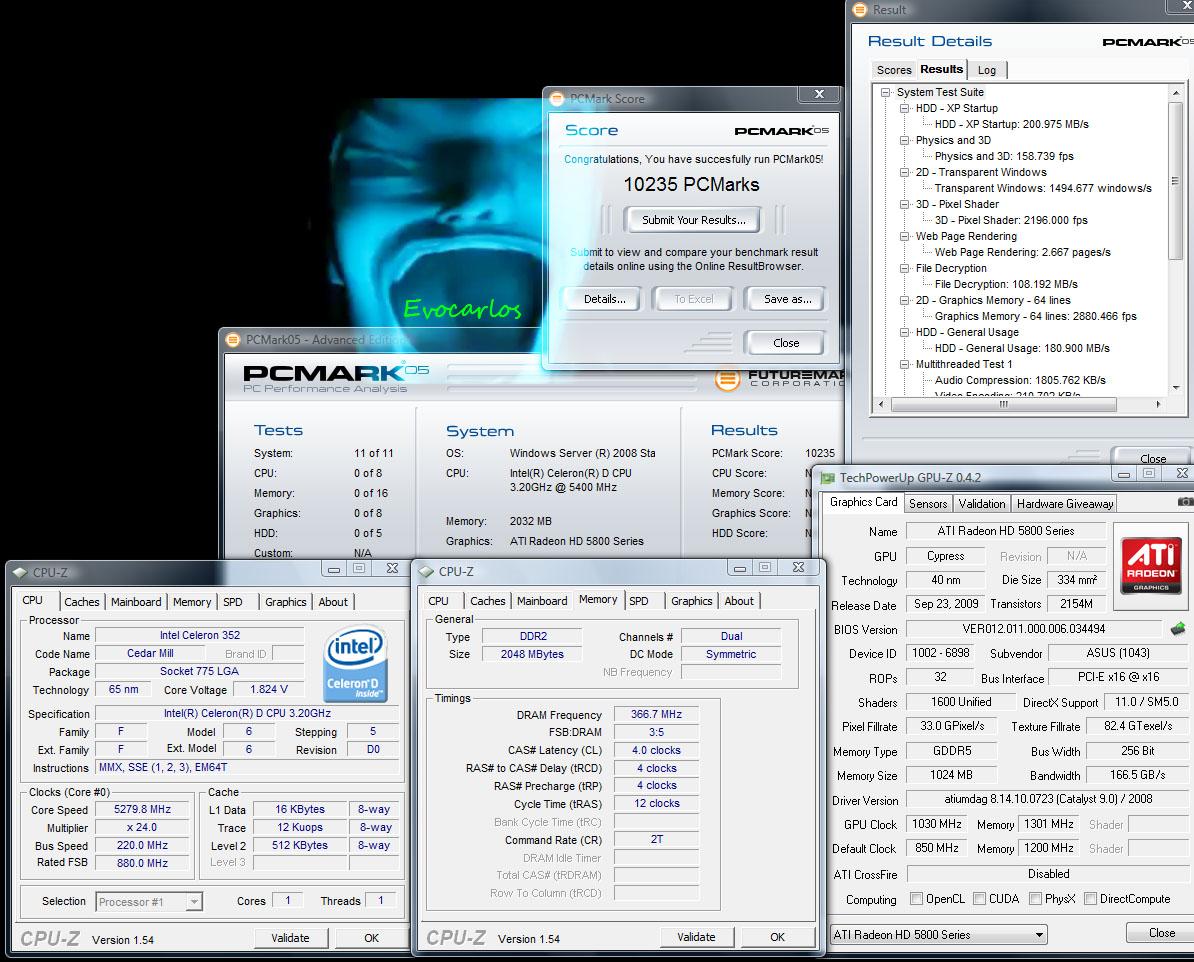Click OK in the left CPU-Z window
The image size is (1194, 962).
click(371, 938)
